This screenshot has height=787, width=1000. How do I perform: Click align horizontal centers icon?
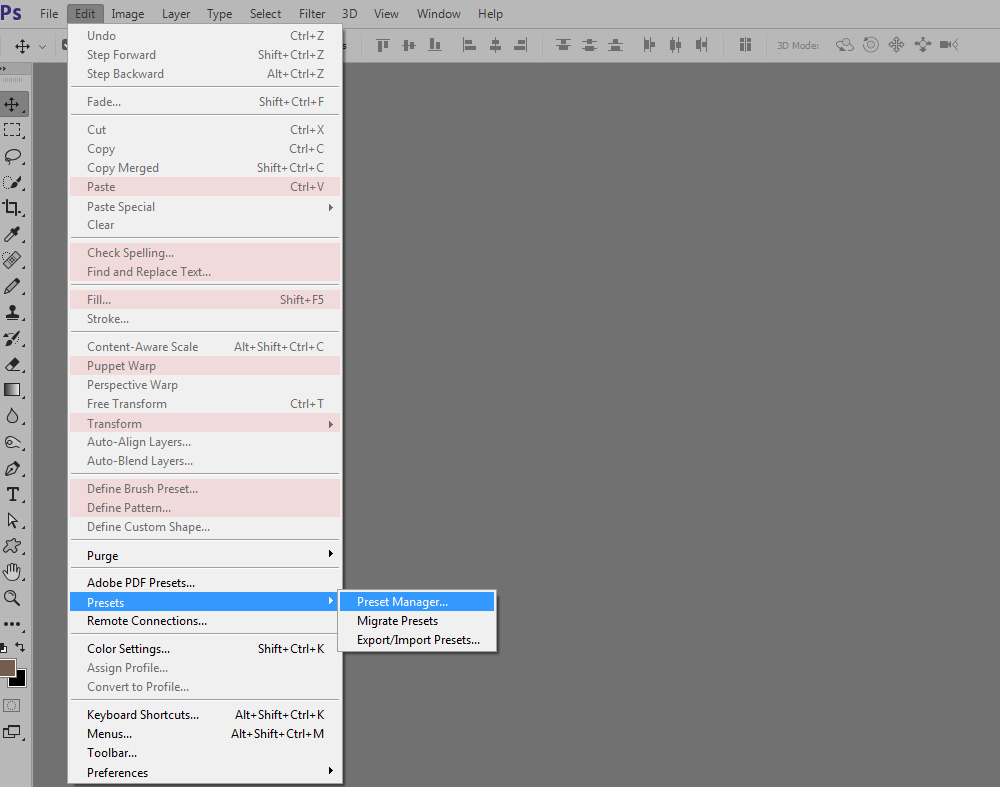pos(496,45)
